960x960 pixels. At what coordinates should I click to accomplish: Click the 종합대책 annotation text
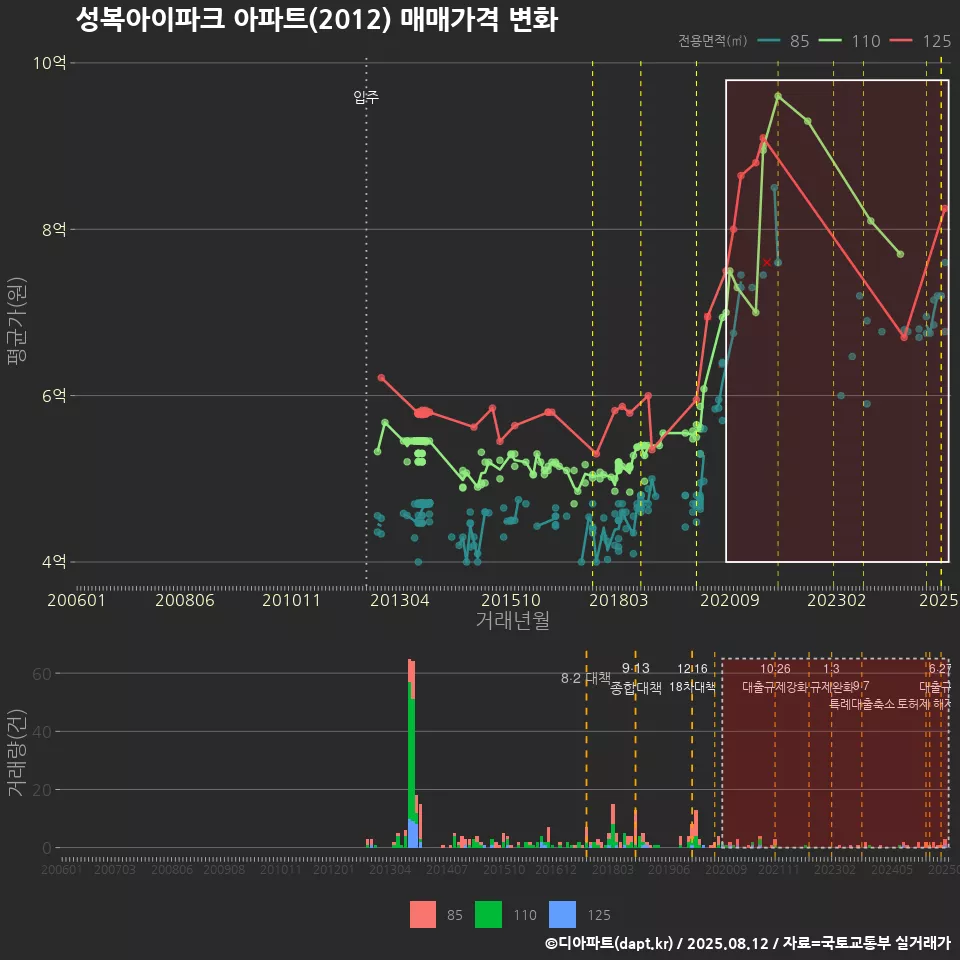[x=636, y=688]
